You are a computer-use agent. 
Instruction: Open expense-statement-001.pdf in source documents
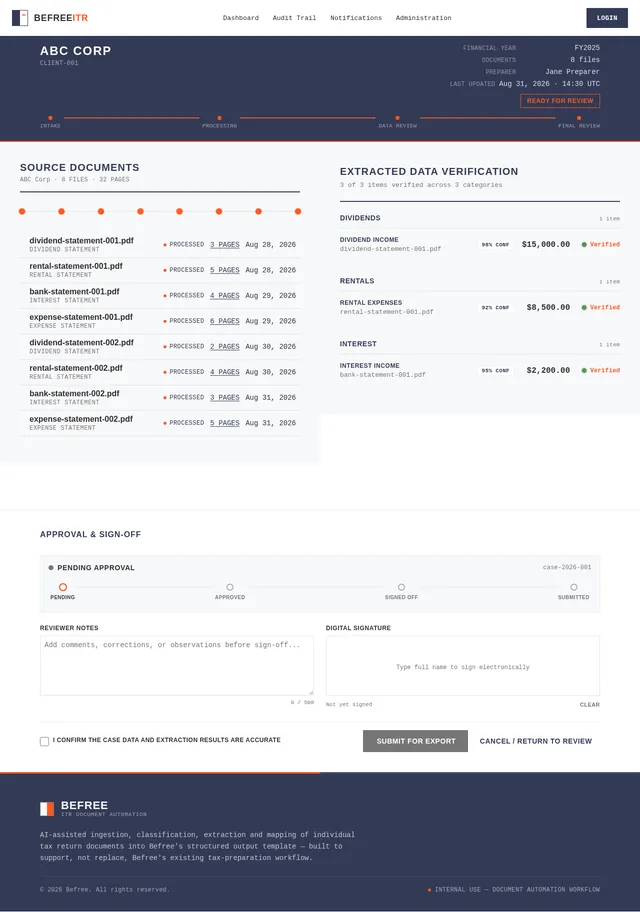[x=81, y=317]
